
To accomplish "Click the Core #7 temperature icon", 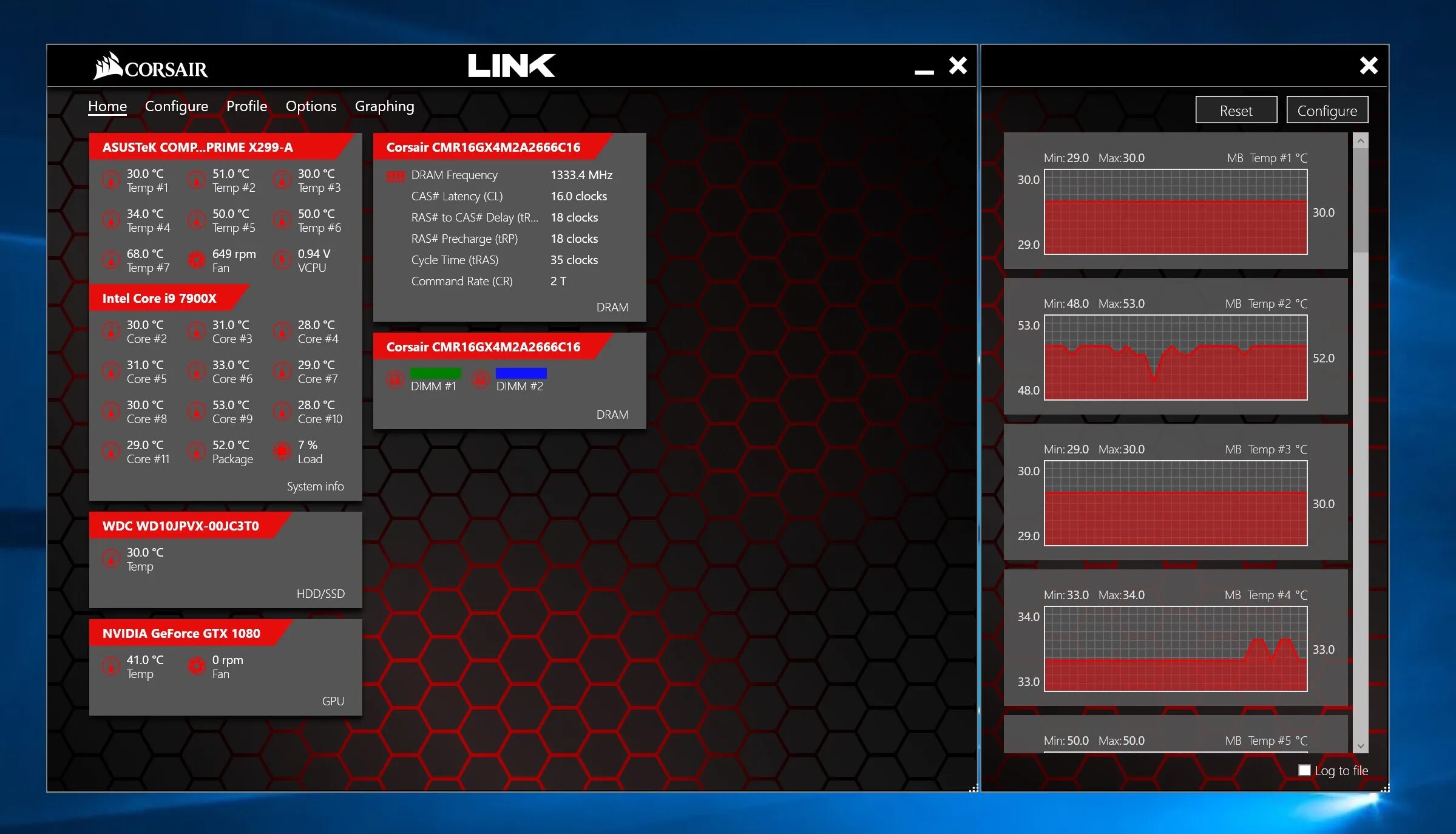I will 282,371.
